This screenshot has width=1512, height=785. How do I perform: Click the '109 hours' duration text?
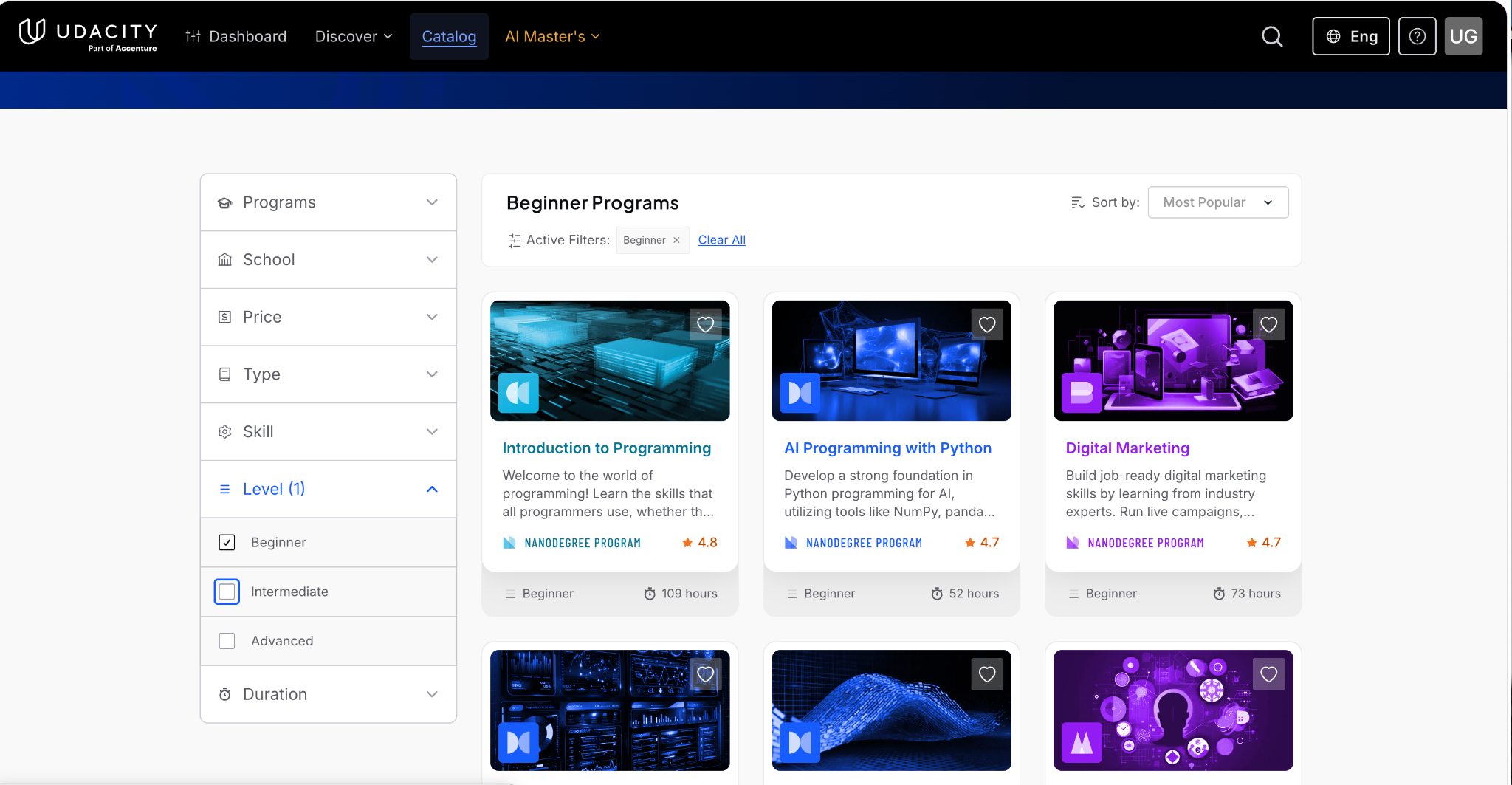click(690, 594)
